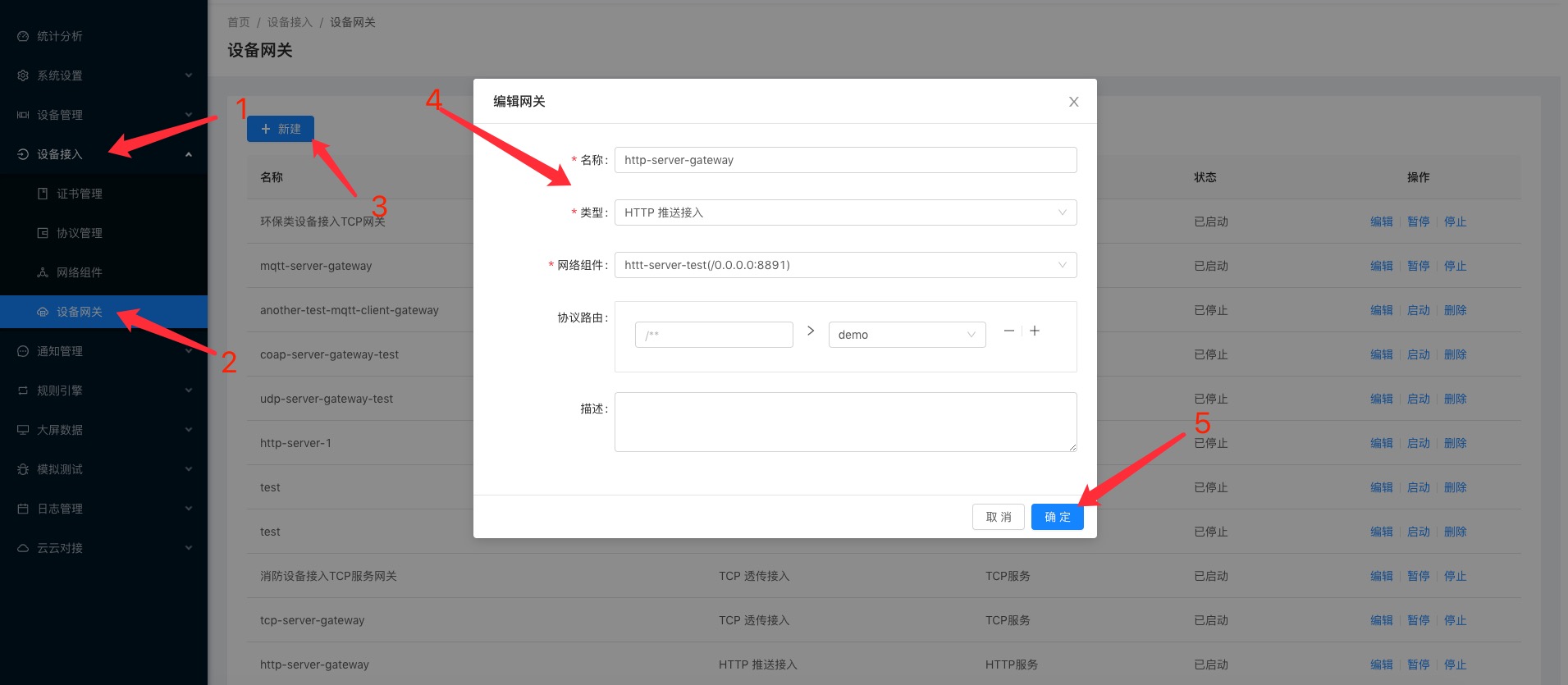Click into the 名称 name input field
The image size is (1568, 685).
click(x=845, y=160)
